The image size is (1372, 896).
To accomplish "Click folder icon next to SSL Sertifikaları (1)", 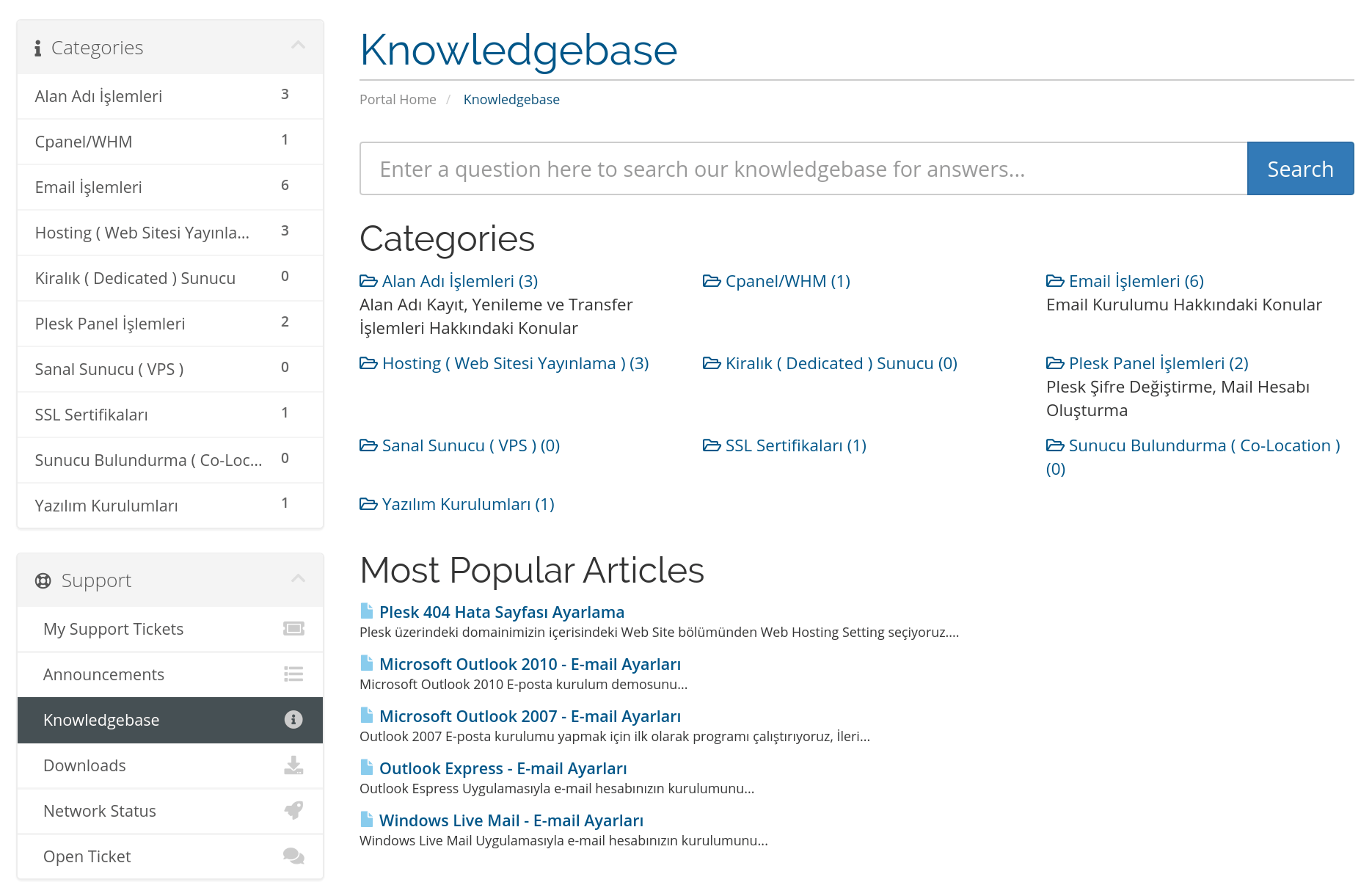I will tap(712, 445).
